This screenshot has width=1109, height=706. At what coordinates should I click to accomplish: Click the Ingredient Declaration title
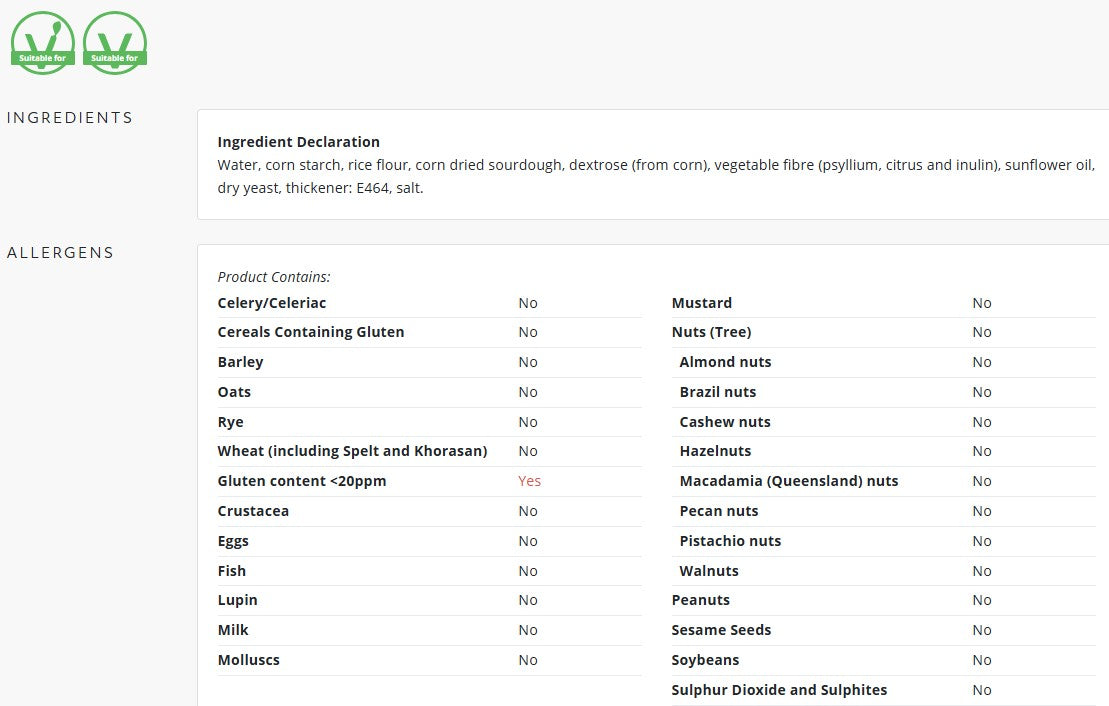(298, 141)
